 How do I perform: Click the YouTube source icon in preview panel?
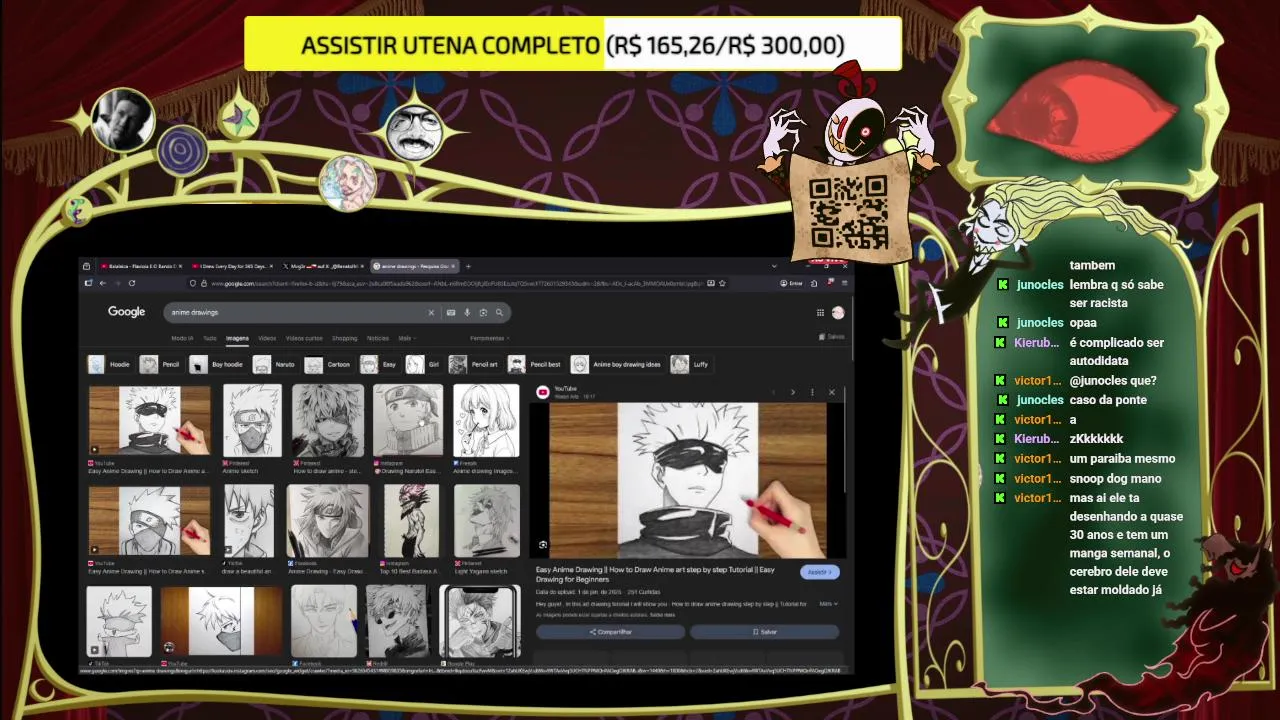point(543,392)
